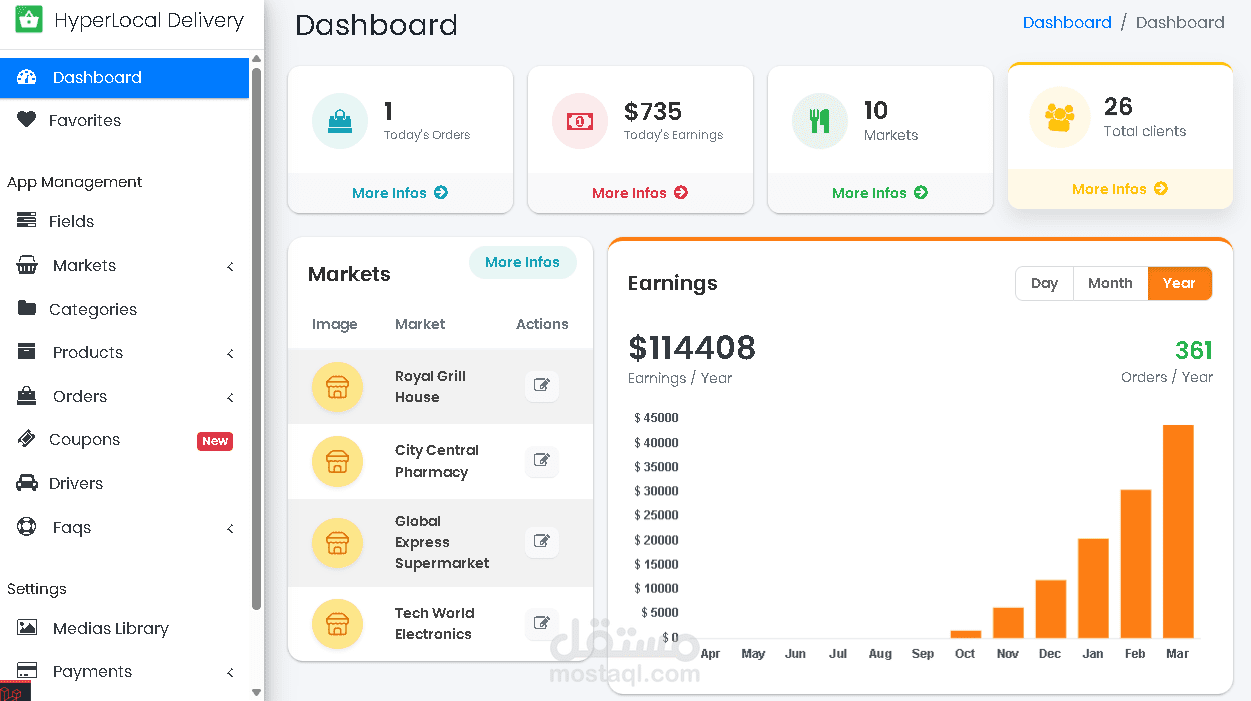Click More Infos under Today's Earnings
Screen dimensions: 1251x701
(x=640, y=193)
